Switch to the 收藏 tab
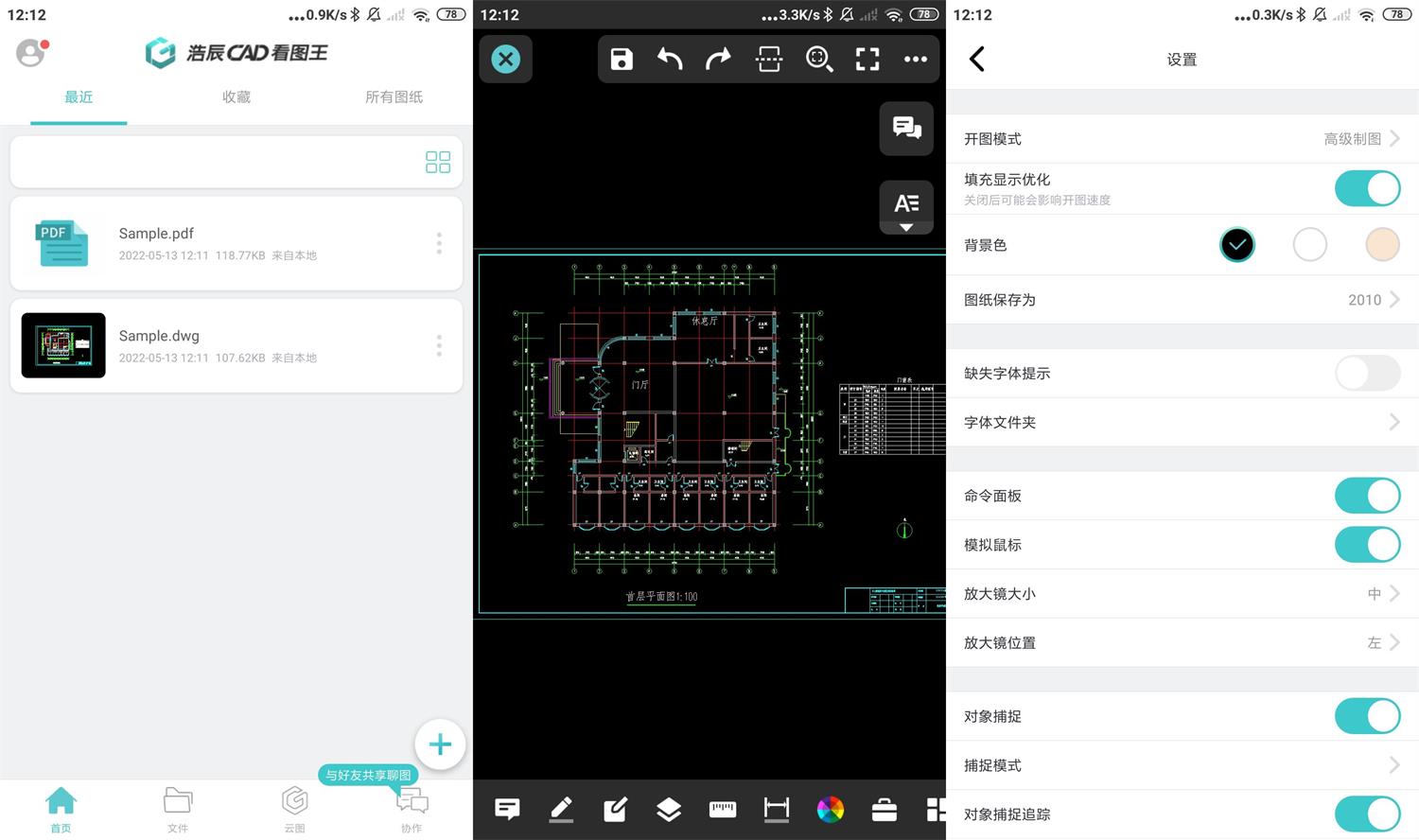The image size is (1419, 840). pos(236,96)
